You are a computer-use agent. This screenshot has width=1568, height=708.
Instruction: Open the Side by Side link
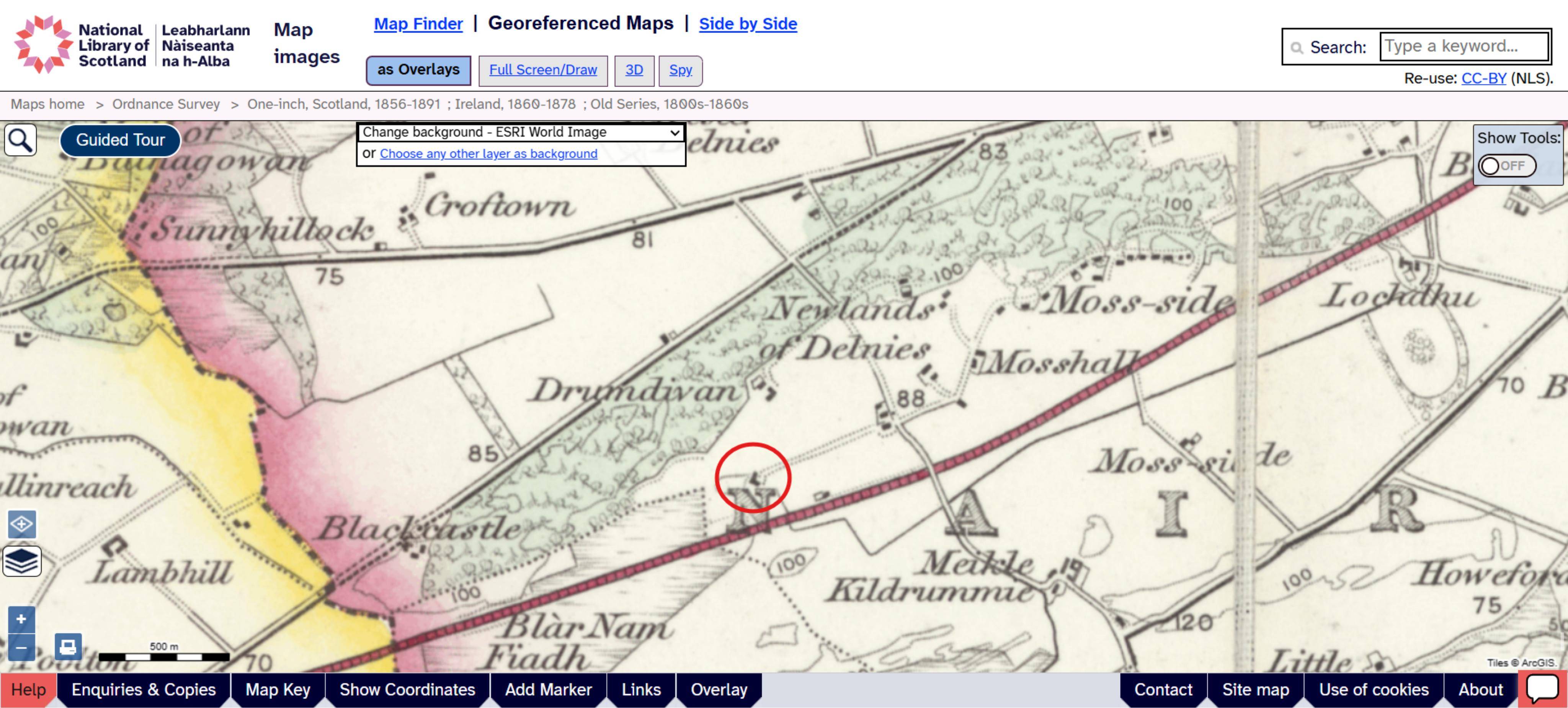[748, 24]
